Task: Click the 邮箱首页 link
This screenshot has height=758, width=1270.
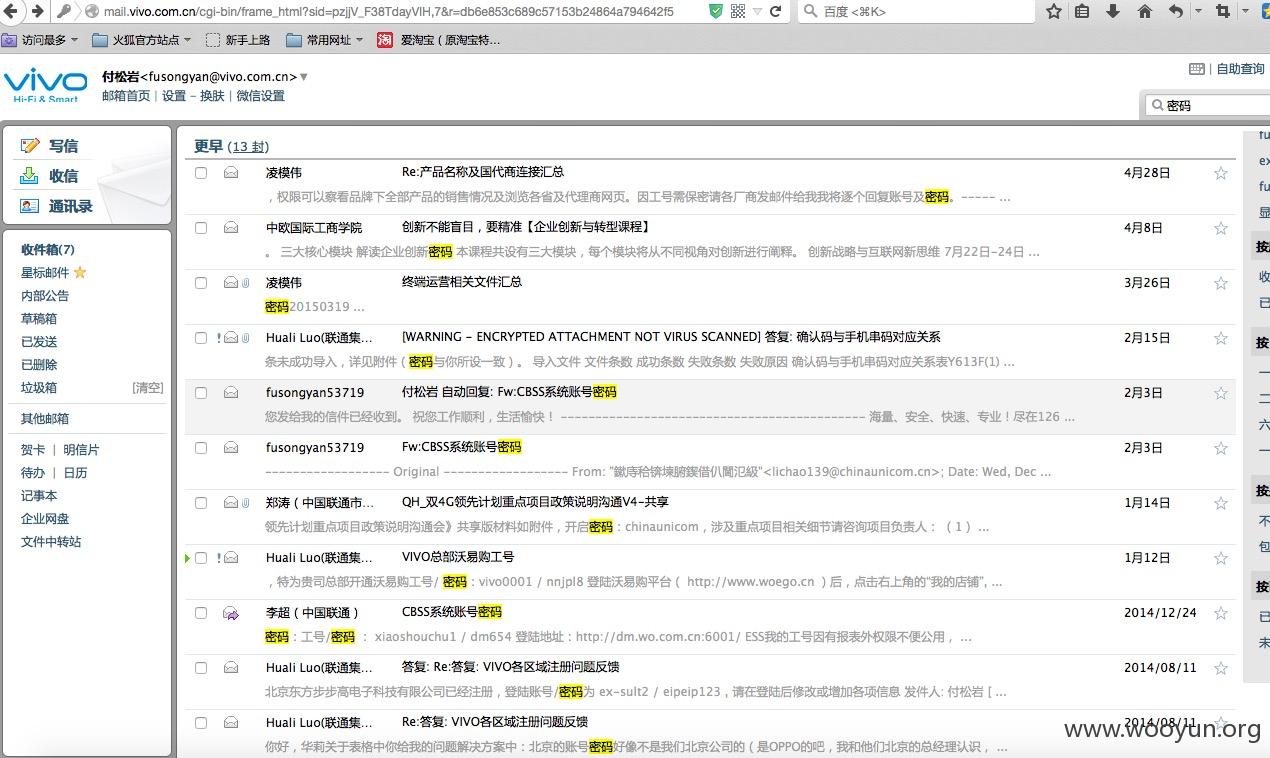Action: pyautogui.click(x=126, y=96)
